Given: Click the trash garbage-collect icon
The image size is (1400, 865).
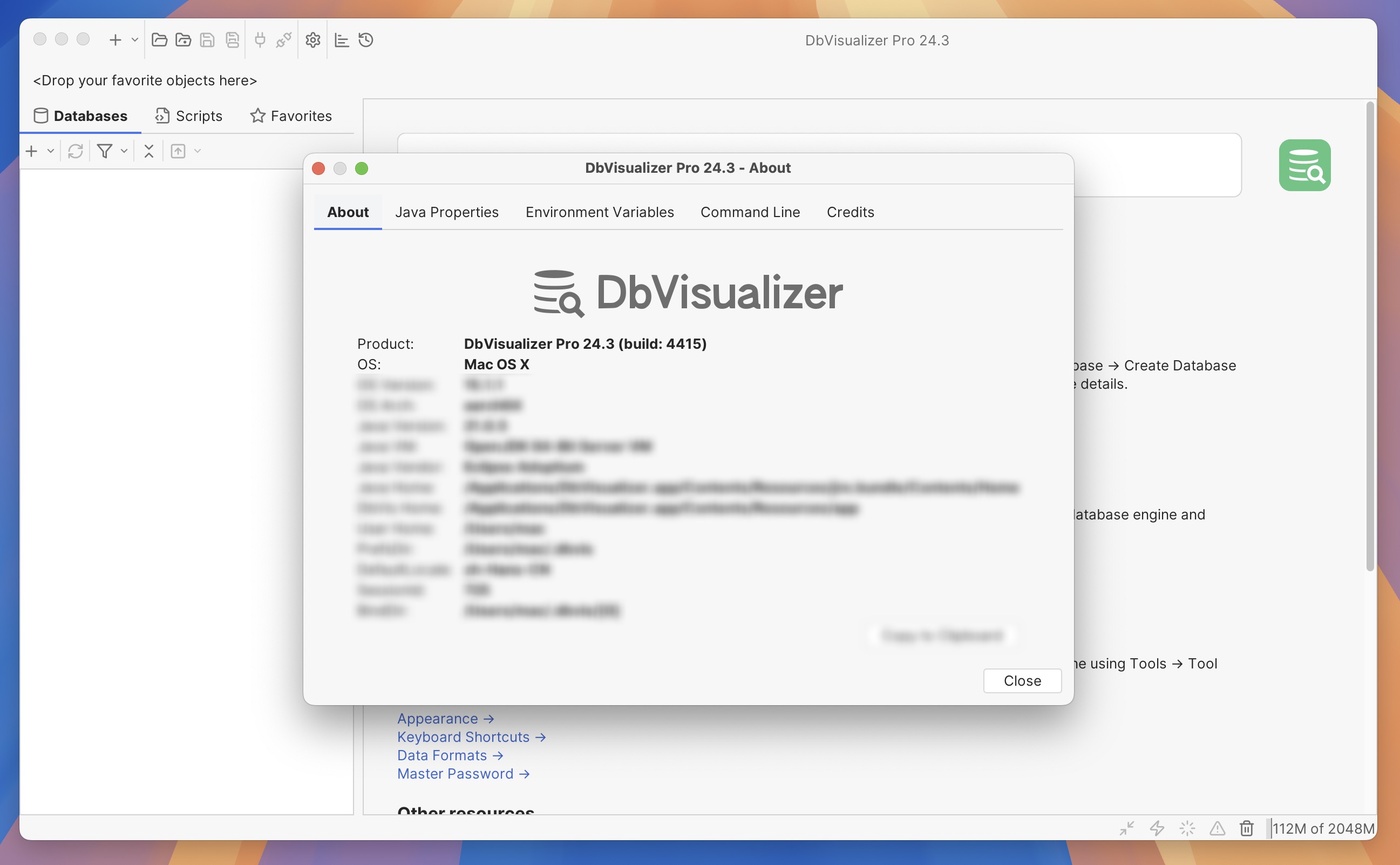Looking at the screenshot, I should [1247, 828].
